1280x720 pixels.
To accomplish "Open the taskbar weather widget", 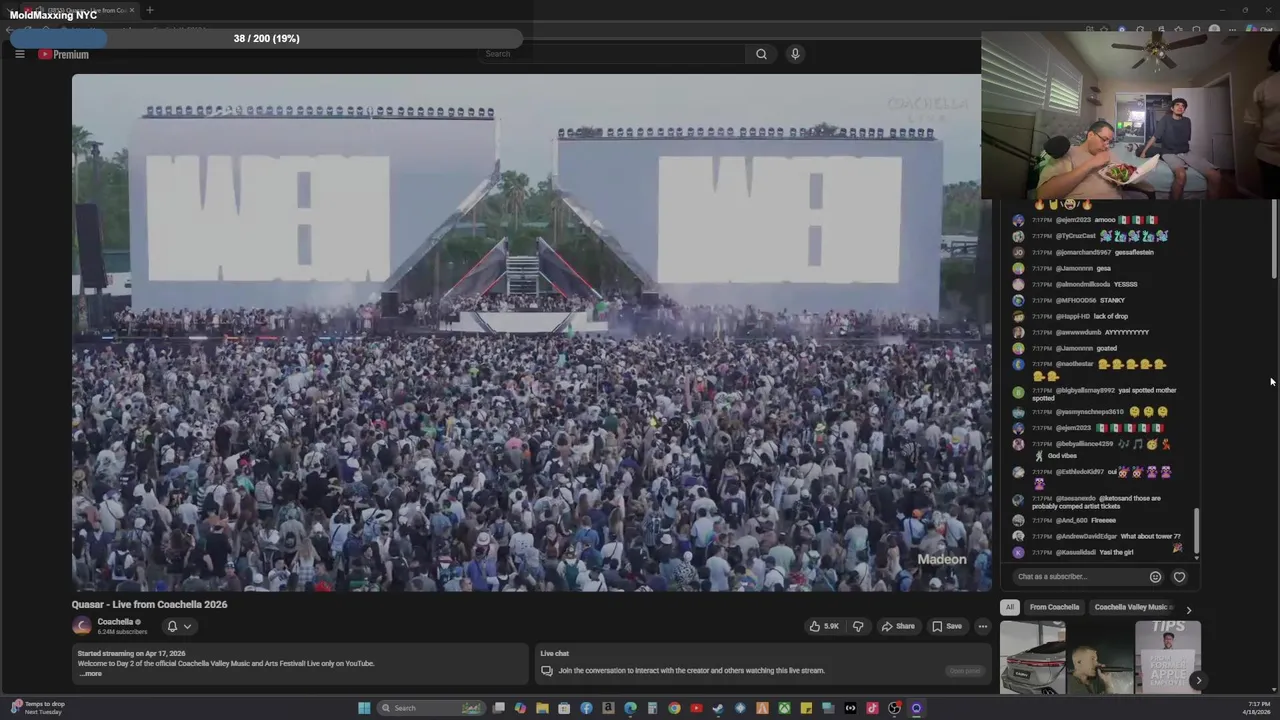I will click(x=38, y=708).
